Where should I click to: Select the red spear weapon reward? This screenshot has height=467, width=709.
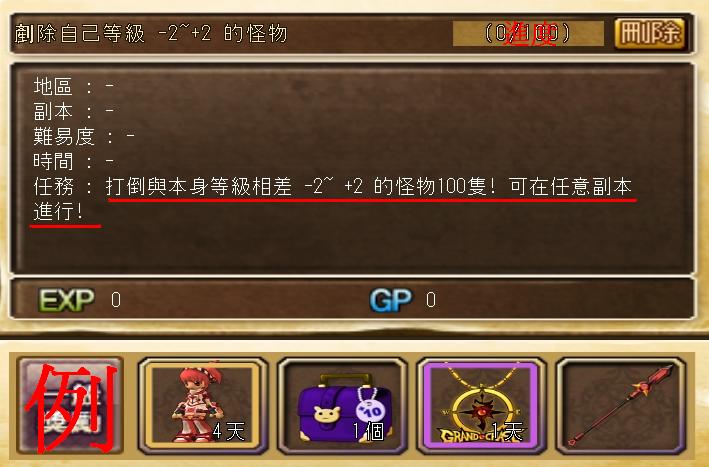621,406
